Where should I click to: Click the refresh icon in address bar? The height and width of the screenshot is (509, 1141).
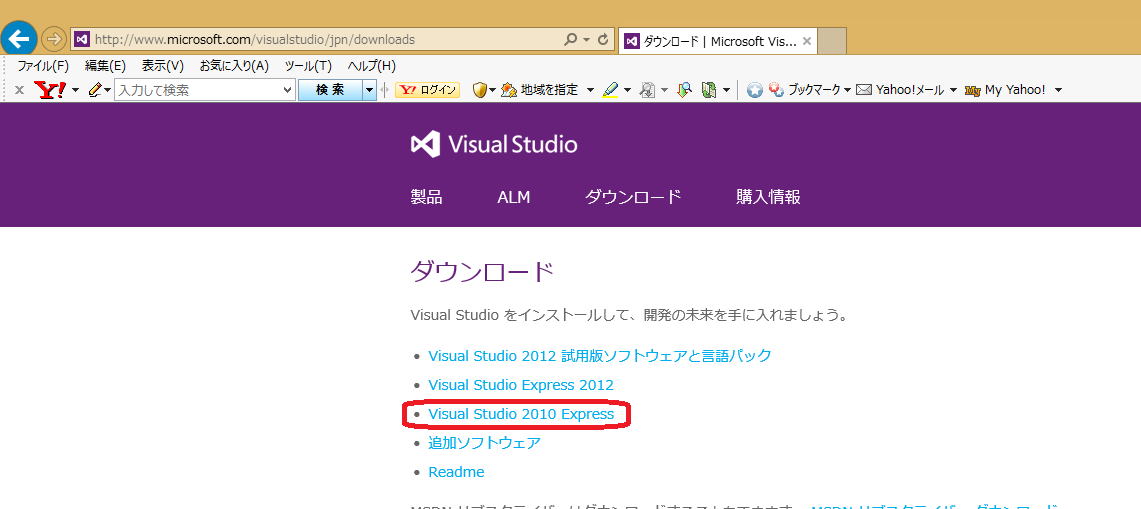coord(602,40)
